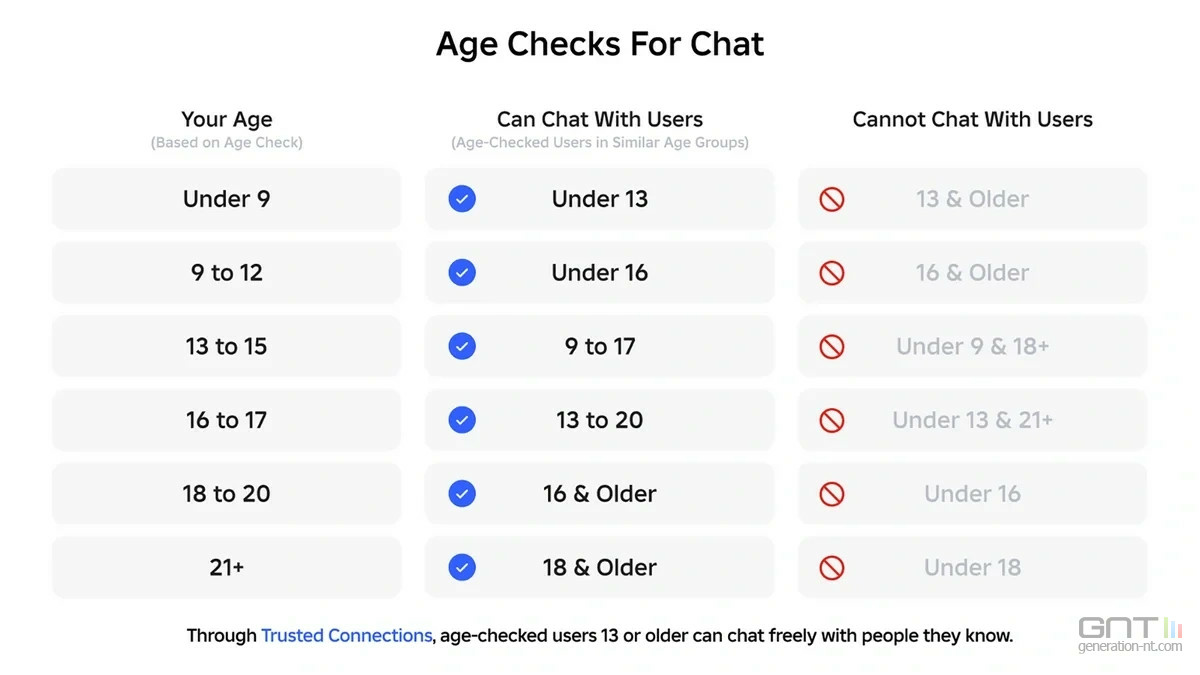Screen dimensions: 1200x675
Task: Click the prohibited icon beside Under 13 & 21+
Action: tap(832, 420)
